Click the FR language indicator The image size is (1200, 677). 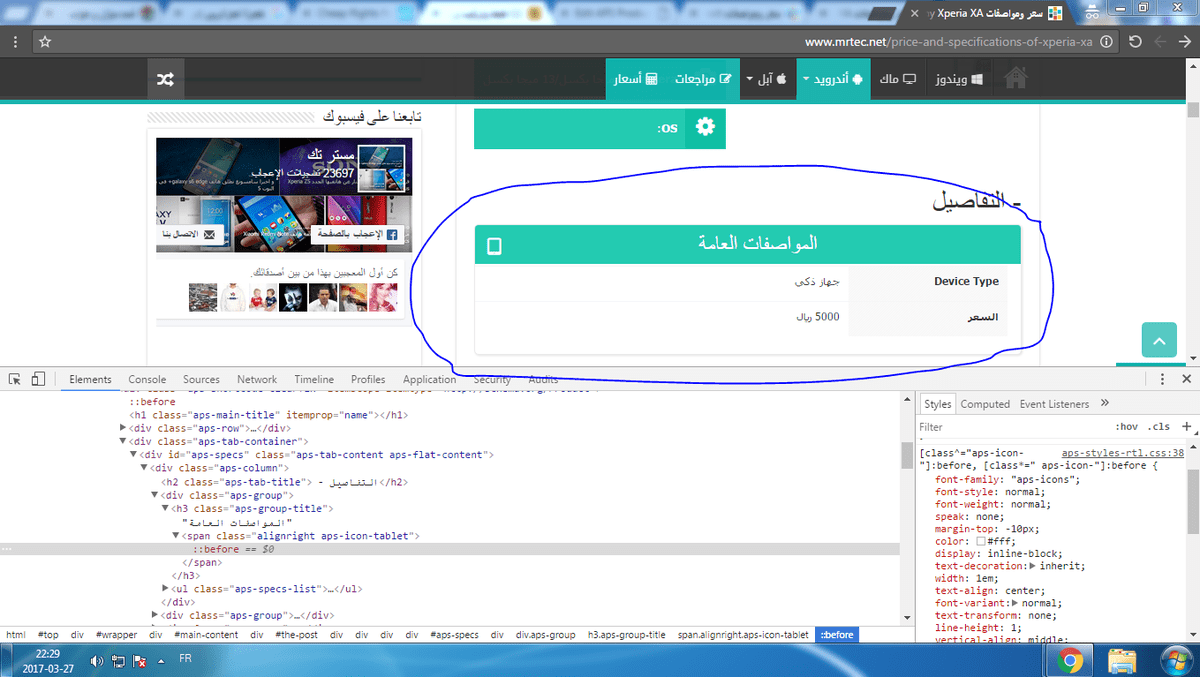(x=185, y=659)
